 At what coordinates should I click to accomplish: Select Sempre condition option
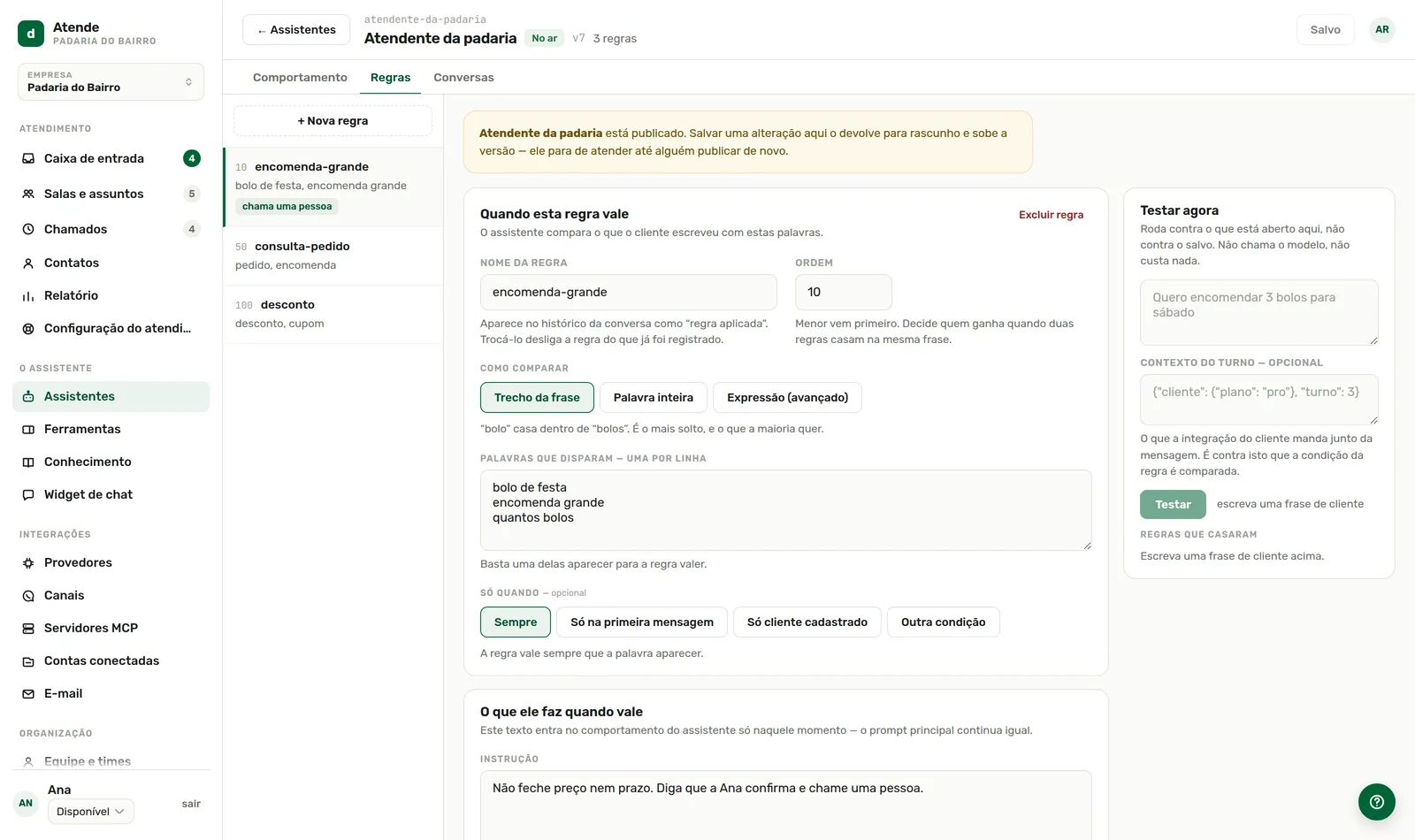pyautogui.click(x=516, y=622)
